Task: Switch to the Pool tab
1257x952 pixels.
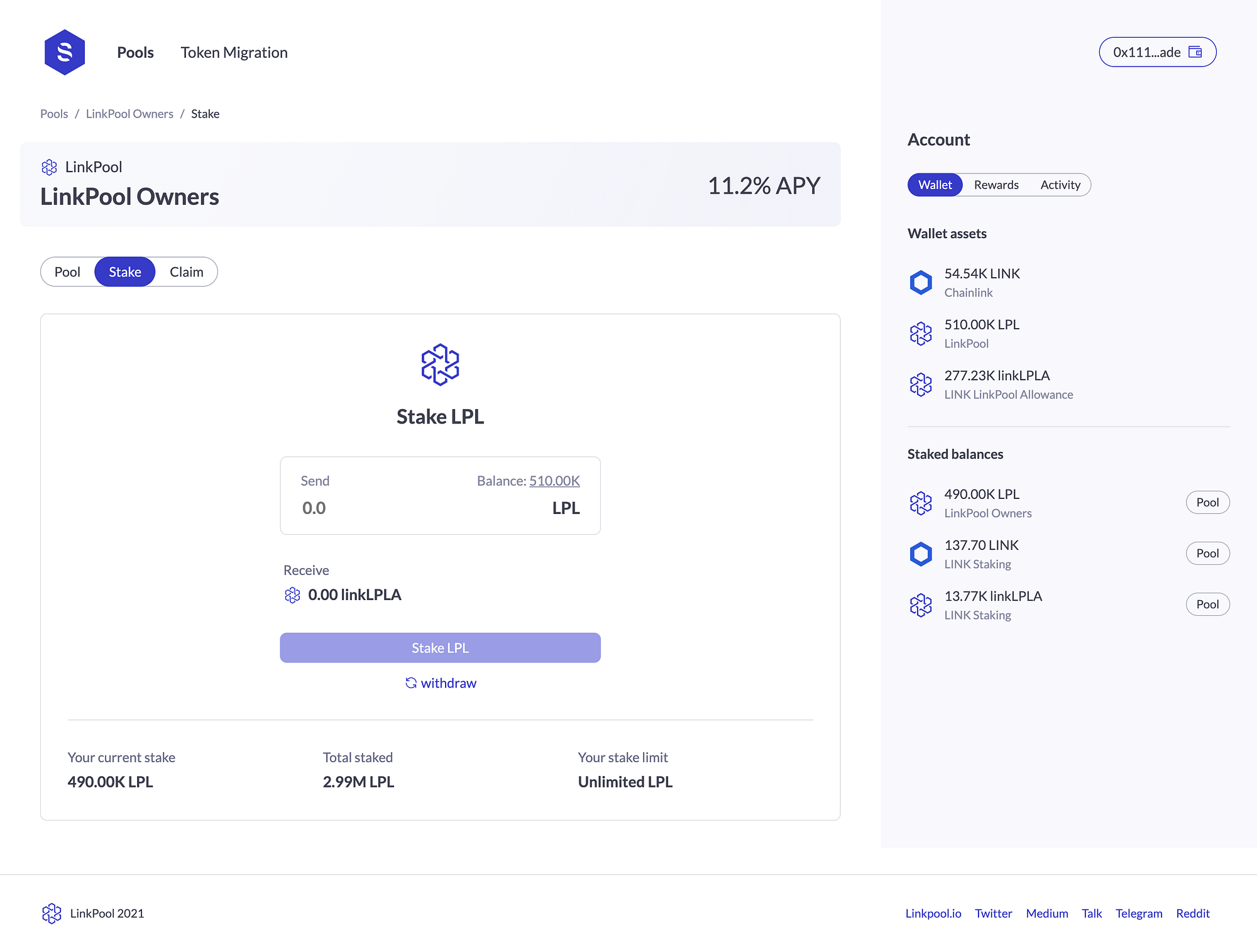Action: pyautogui.click(x=67, y=272)
